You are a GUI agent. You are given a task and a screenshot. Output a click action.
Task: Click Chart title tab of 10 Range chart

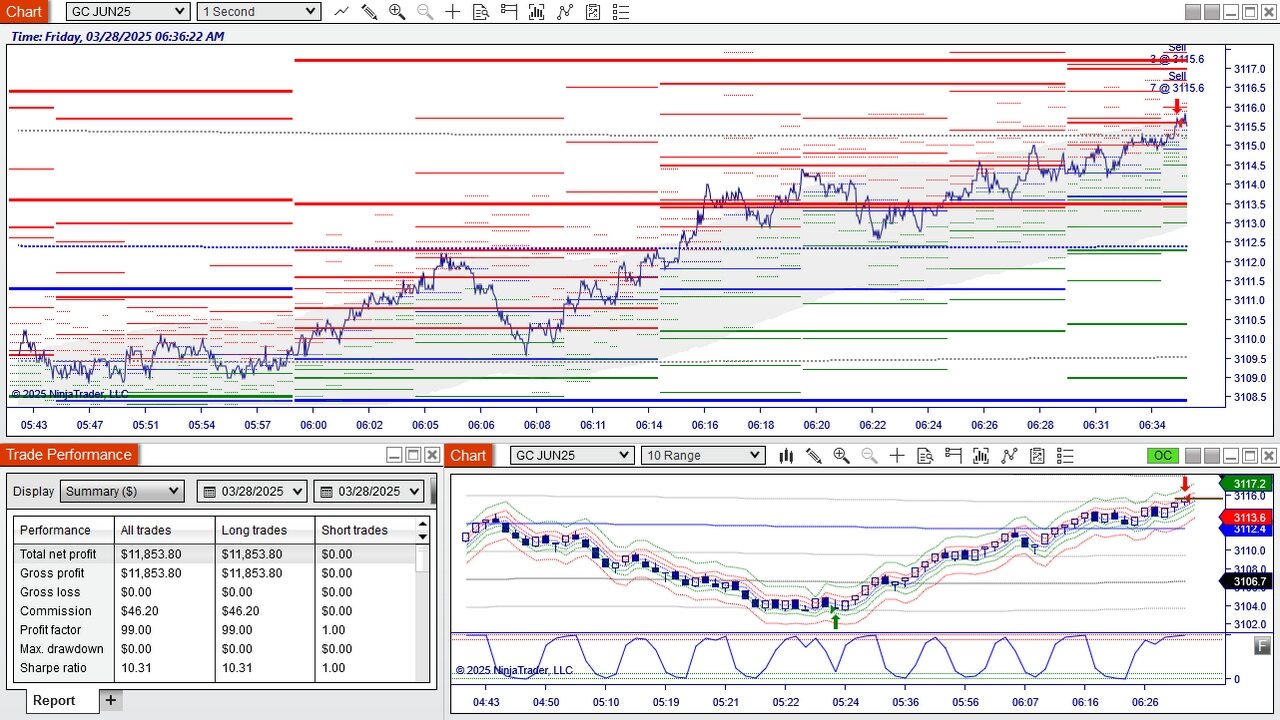point(468,456)
